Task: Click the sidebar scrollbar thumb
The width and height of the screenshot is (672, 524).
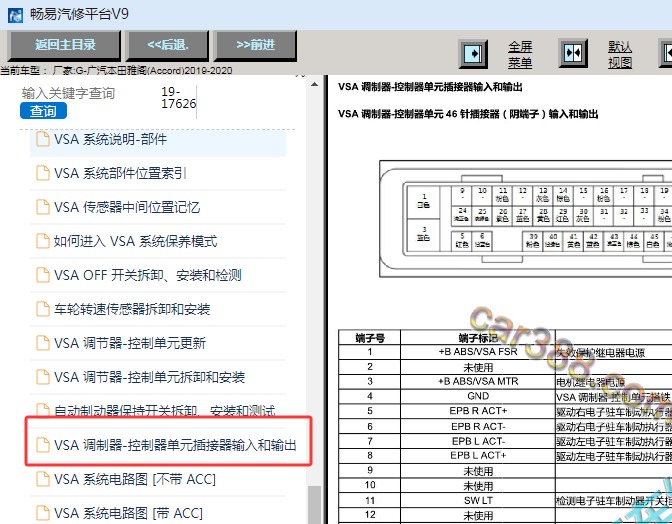Action: point(315,505)
